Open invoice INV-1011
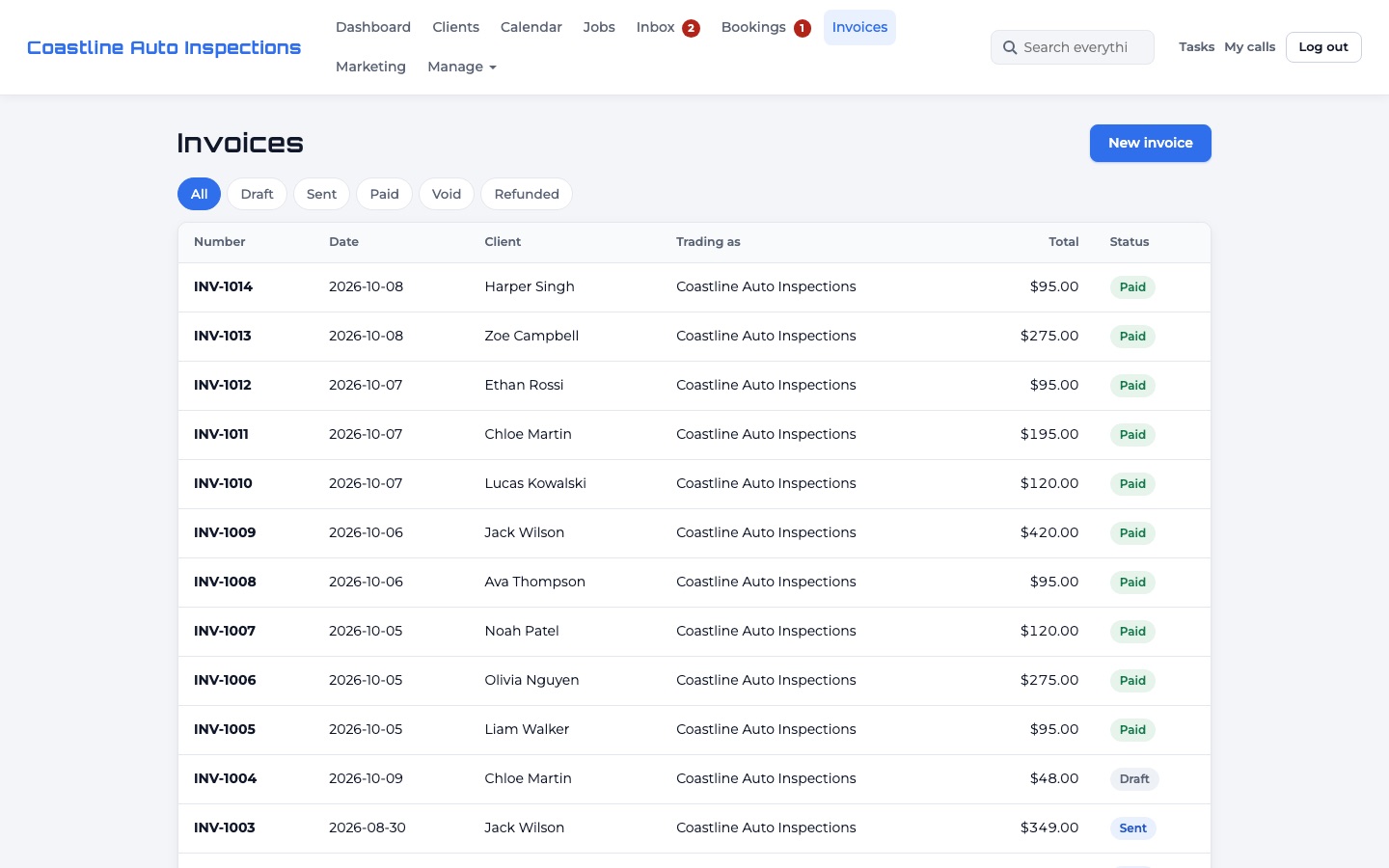The image size is (1389, 868). (x=221, y=434)
